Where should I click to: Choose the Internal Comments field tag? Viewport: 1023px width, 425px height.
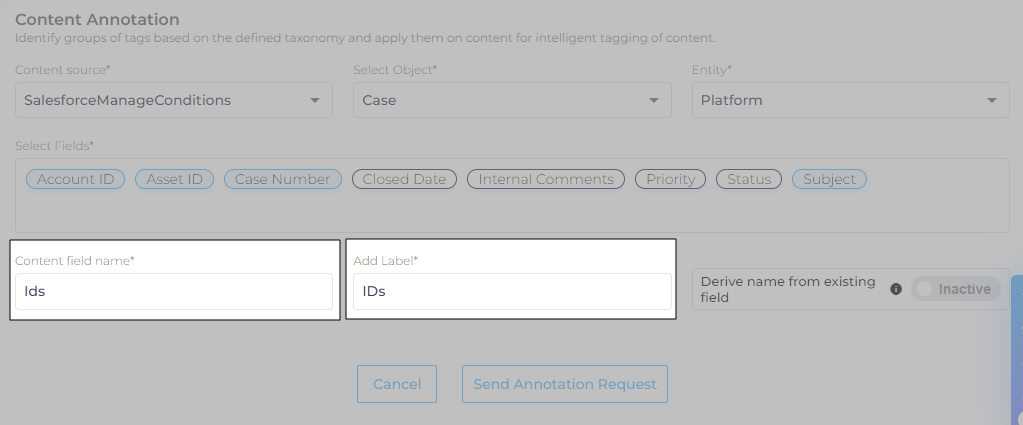(x=546, y=179)
